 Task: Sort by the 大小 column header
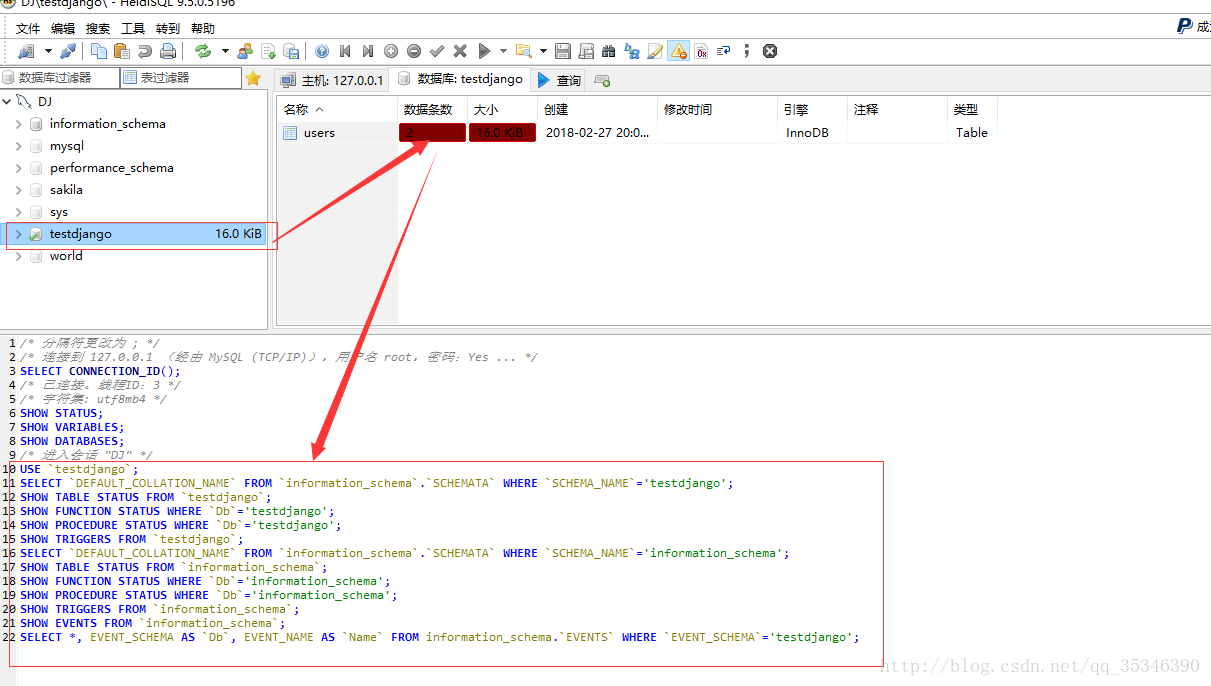[x=502, y=110]
